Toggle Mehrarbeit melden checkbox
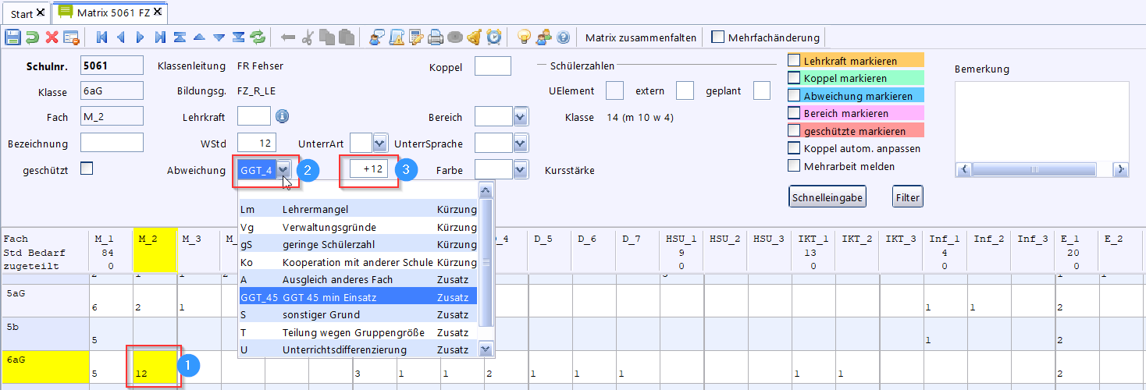Viewport: 1146px width, 390px height. tap(794, 166)
